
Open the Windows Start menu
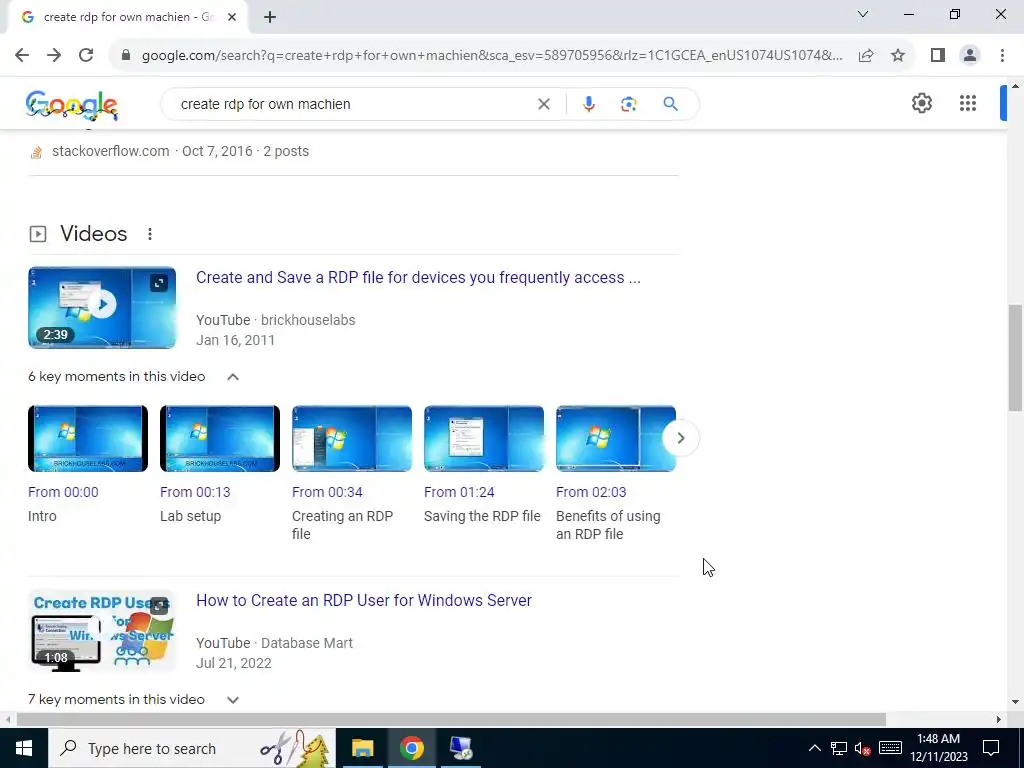coord(24,748)
